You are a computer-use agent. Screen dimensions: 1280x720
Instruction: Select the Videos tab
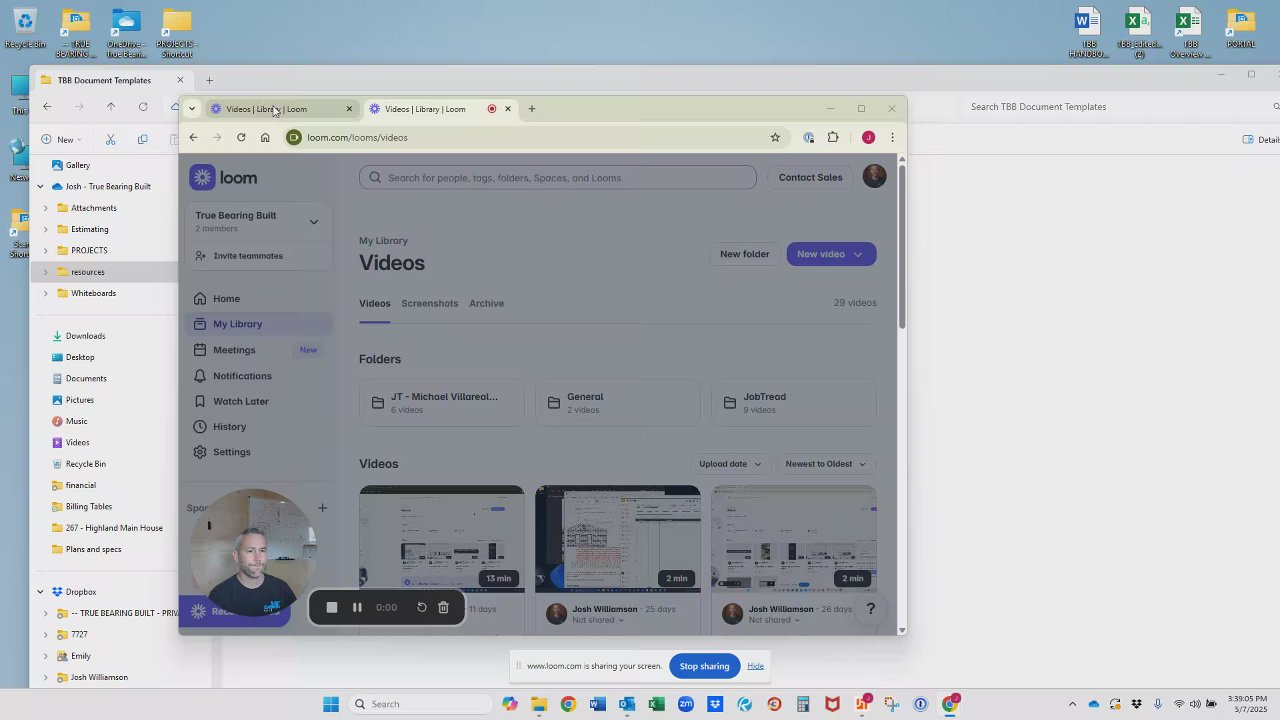click(x=375, y=304)
